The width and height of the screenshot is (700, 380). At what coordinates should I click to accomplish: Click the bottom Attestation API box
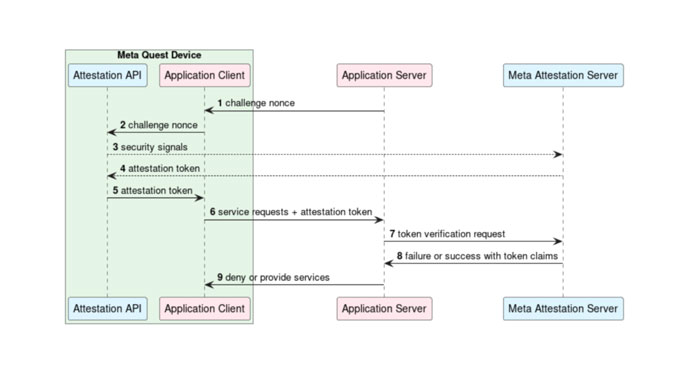coord(108,309)
